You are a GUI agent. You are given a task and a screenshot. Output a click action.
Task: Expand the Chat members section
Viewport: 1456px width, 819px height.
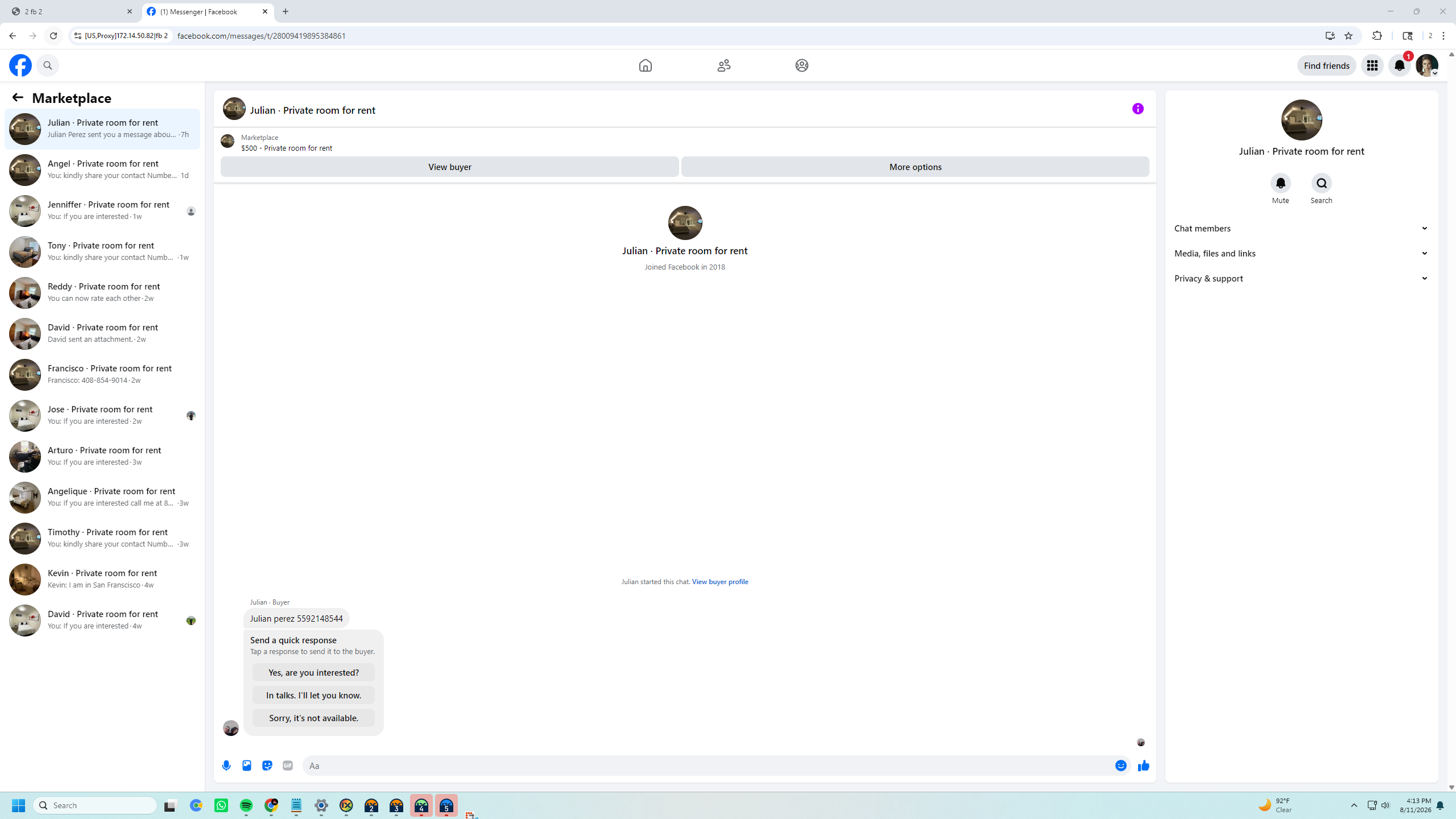point(1301,228)
